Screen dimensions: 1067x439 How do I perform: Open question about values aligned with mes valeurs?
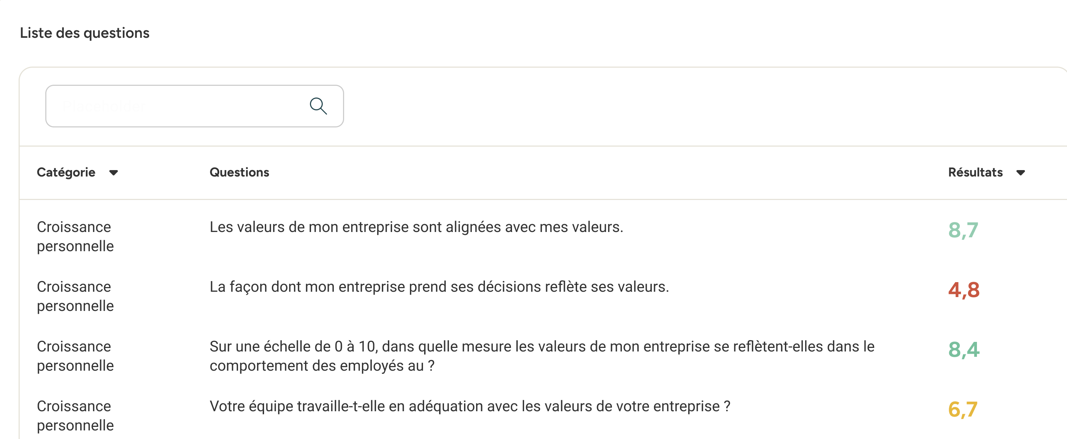point(416,227)
